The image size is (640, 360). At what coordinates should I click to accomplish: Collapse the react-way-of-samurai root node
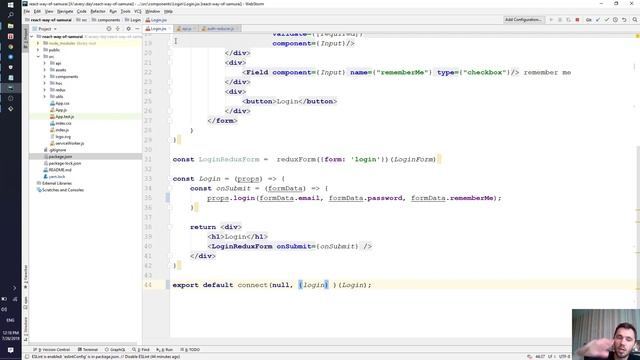(32, 37)
